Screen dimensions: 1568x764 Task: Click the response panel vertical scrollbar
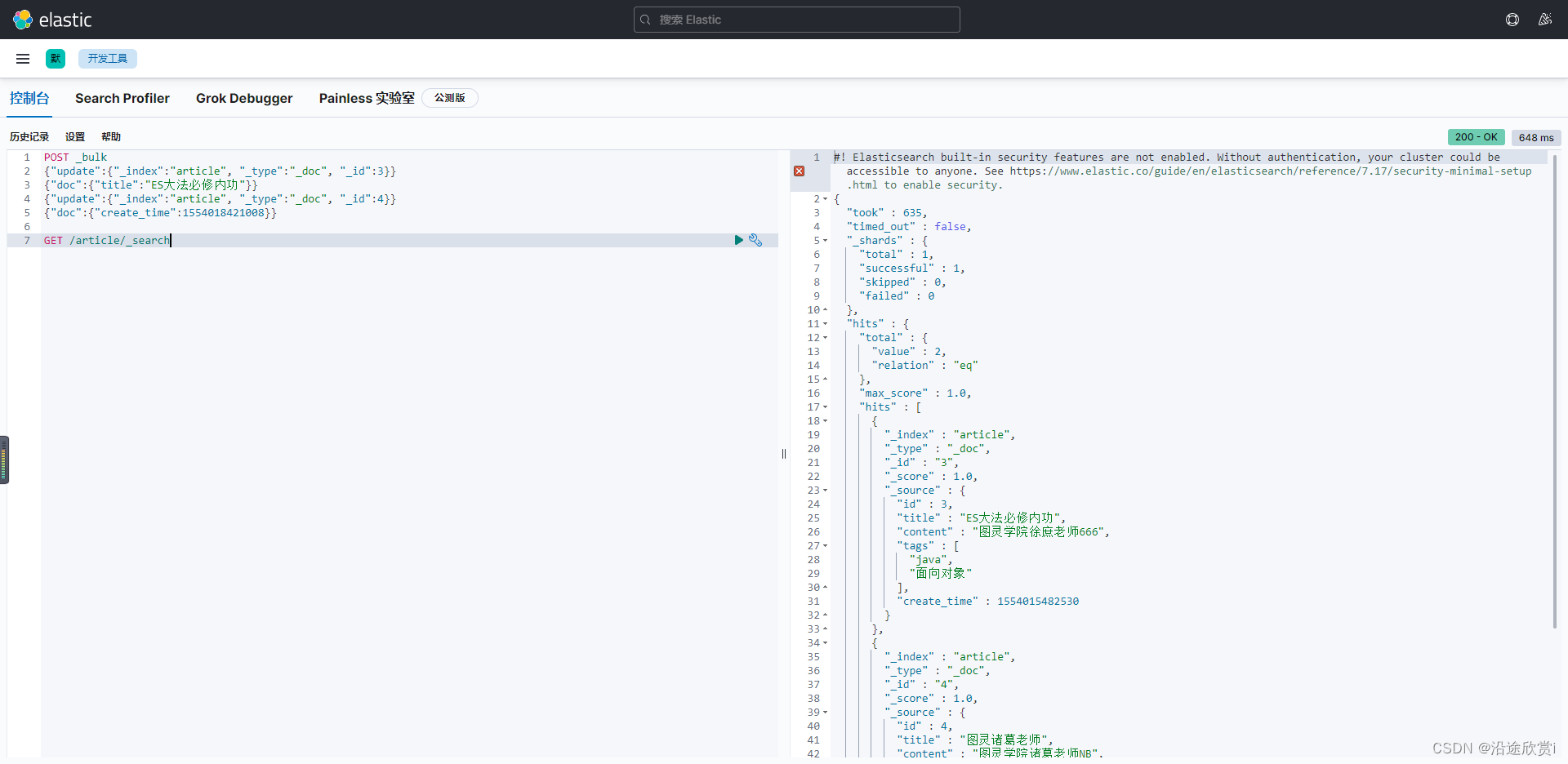(1554, 390)
